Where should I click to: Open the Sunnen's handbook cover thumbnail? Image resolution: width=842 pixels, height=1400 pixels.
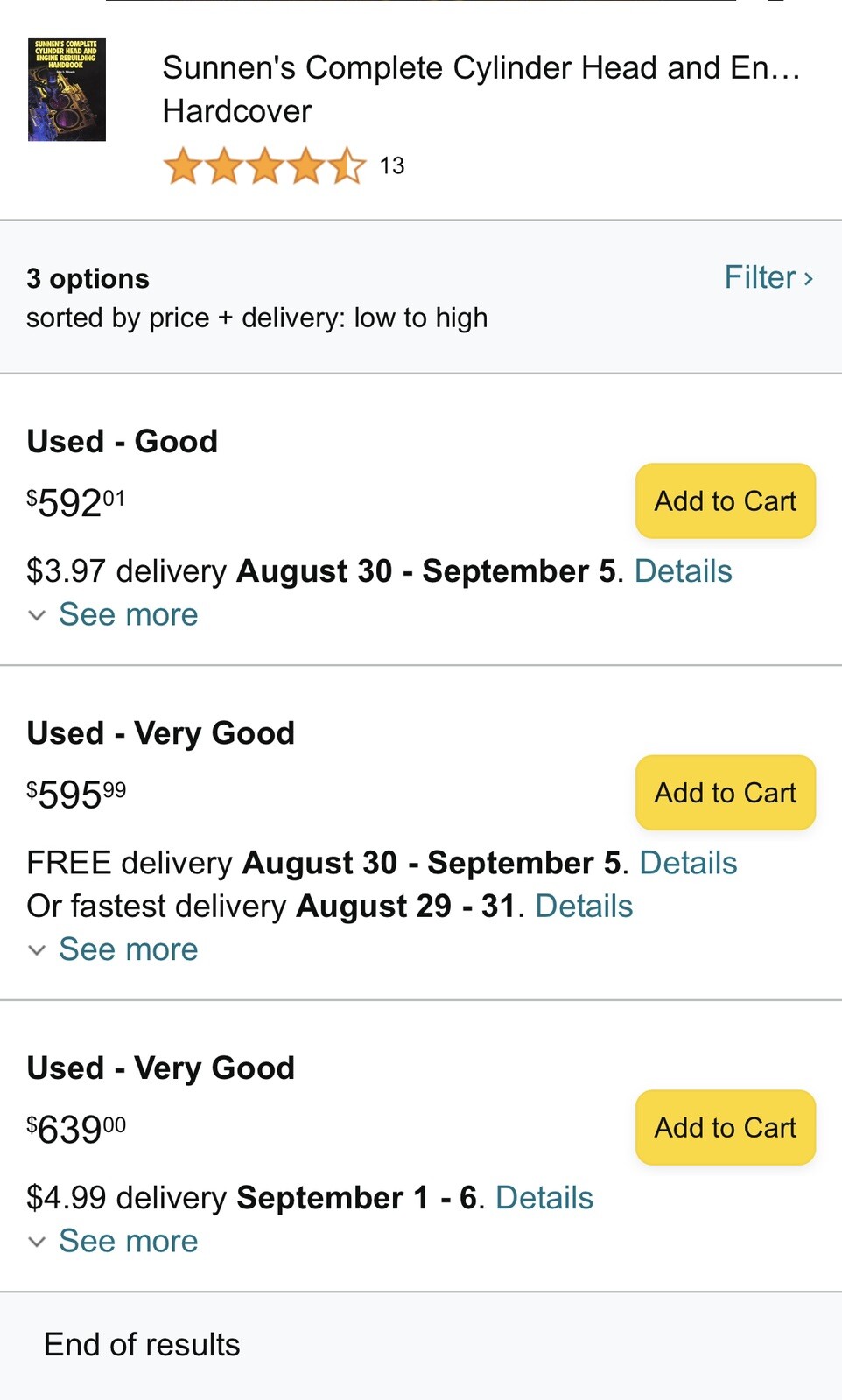pyautogui.click(x=67, y=89)
